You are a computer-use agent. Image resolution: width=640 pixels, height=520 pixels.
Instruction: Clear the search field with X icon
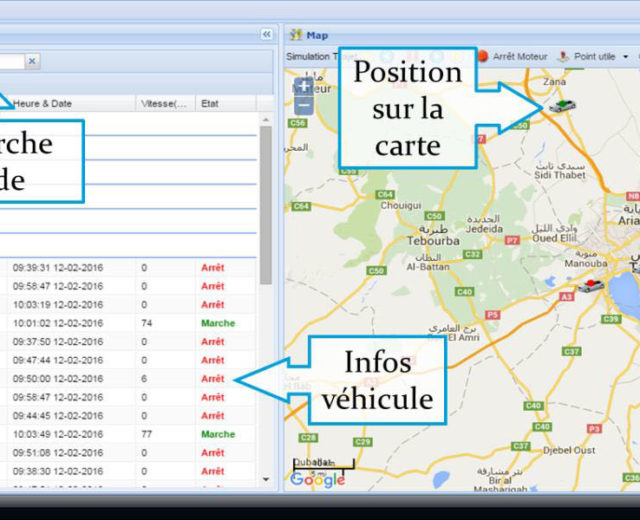pyautogui.click(x=32, y=61)
